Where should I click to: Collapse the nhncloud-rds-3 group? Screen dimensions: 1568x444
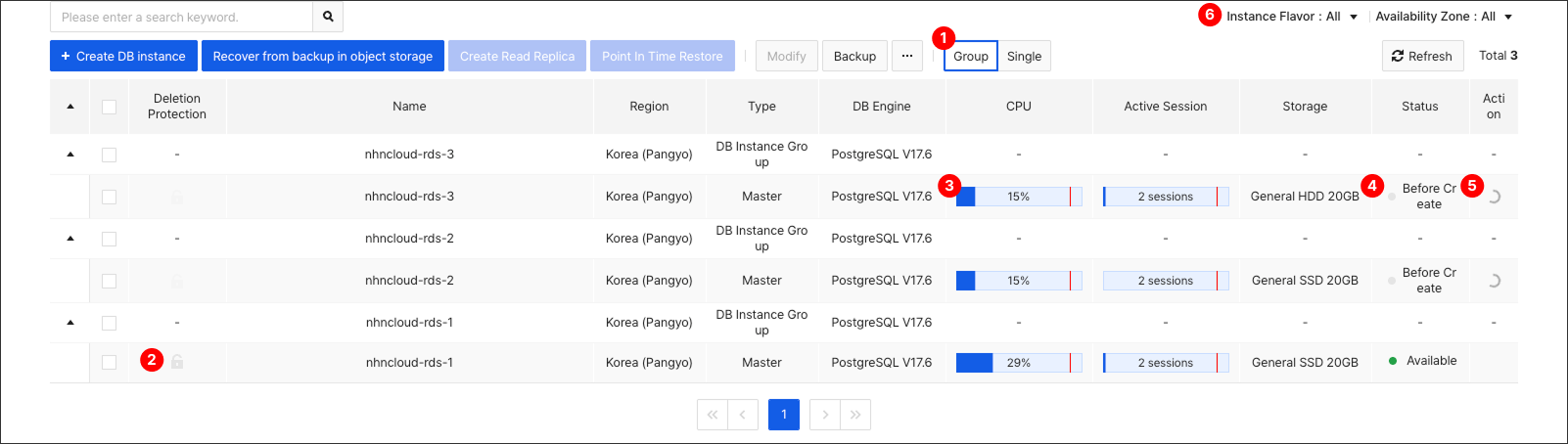(69, 155)
